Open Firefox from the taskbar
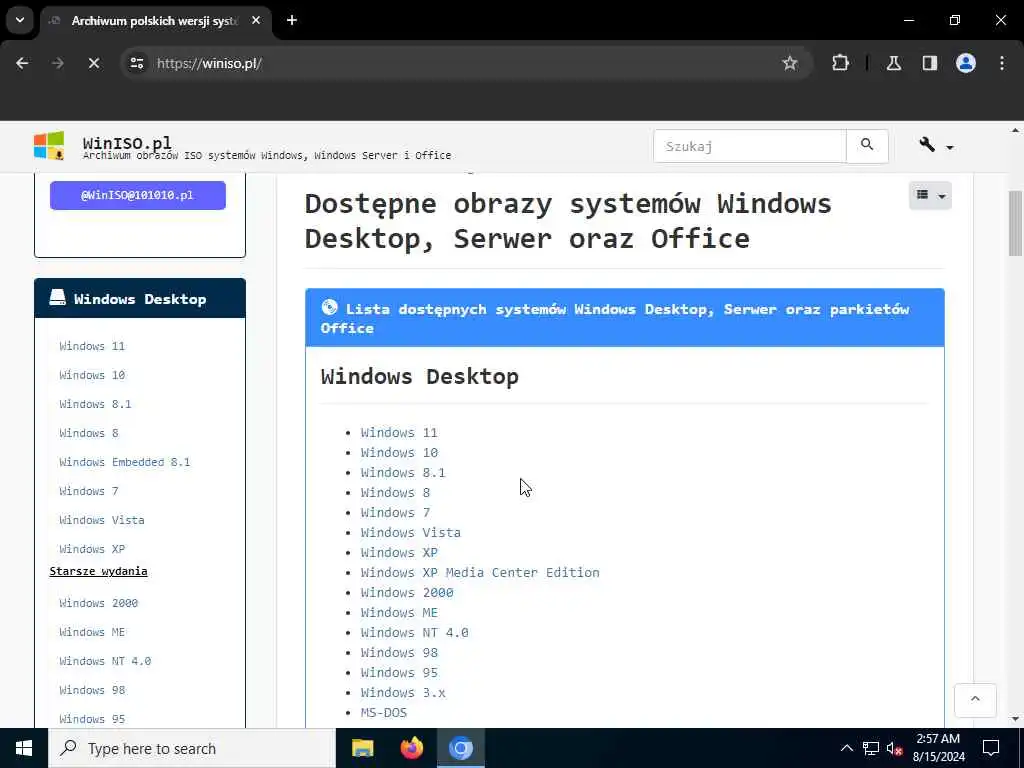 pos(411,748)
